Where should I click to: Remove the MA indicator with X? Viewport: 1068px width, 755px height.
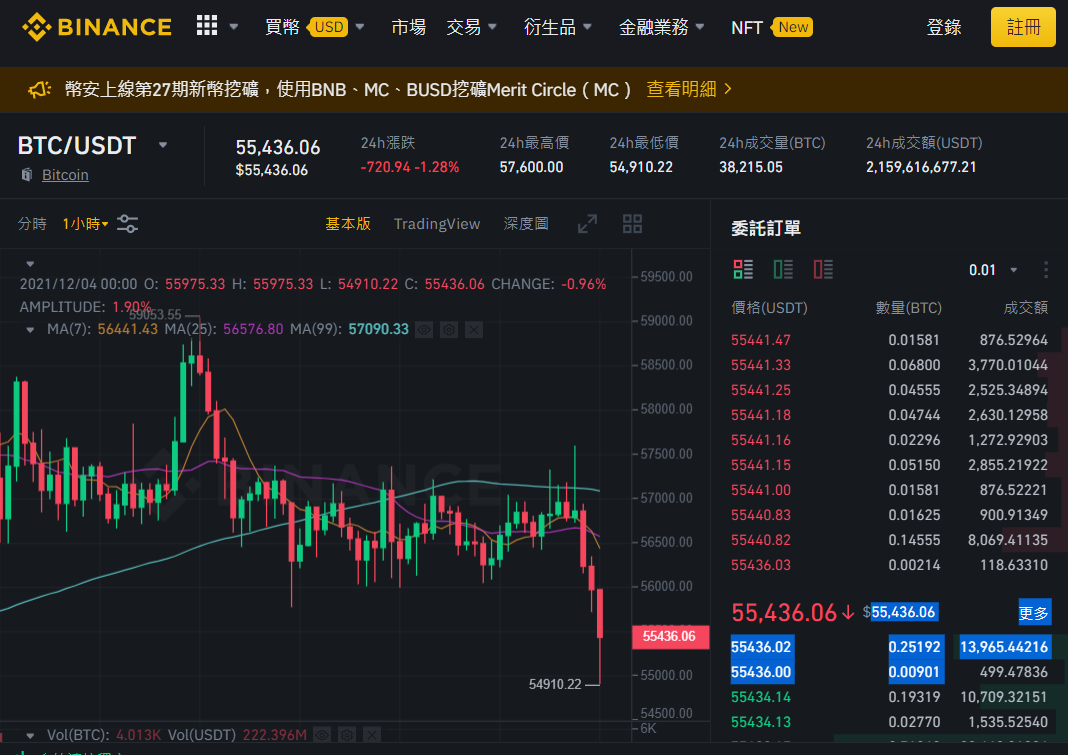[x=474, y=330]
